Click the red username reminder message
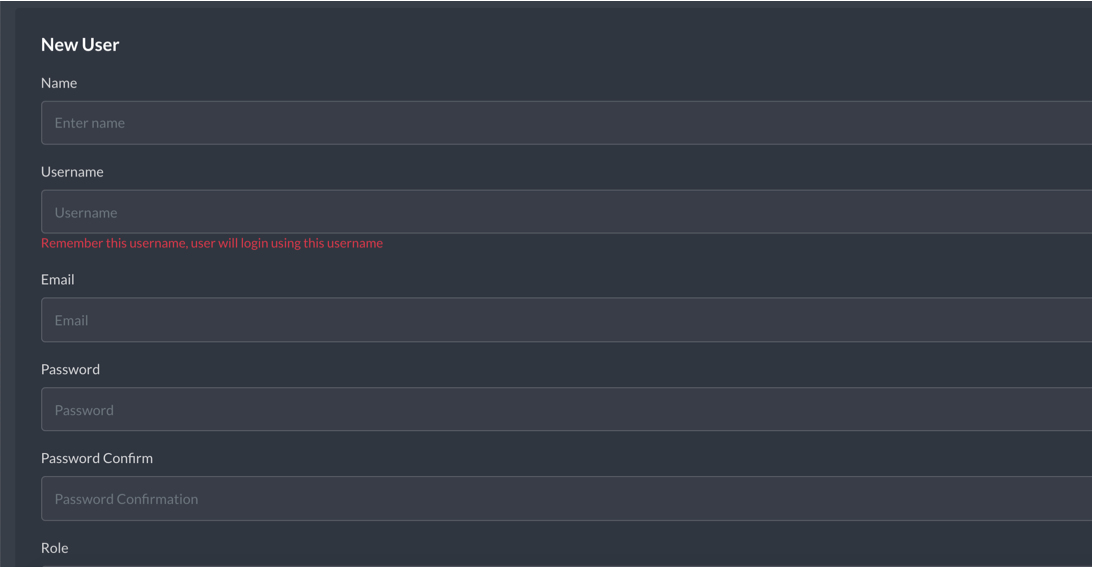This screenshot has height=567, width=1093. (x=212, y=243)
